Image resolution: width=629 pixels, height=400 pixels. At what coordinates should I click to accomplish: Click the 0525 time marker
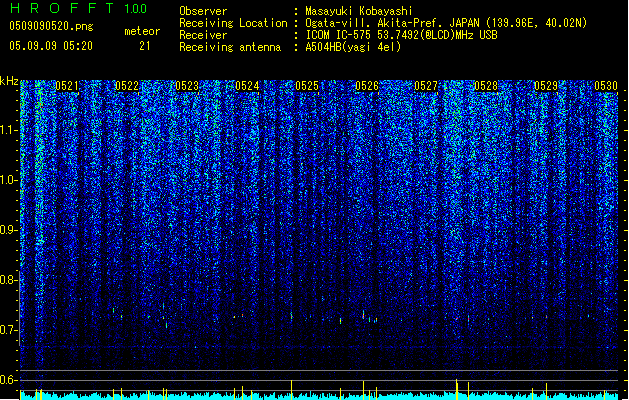pos(307,86)
